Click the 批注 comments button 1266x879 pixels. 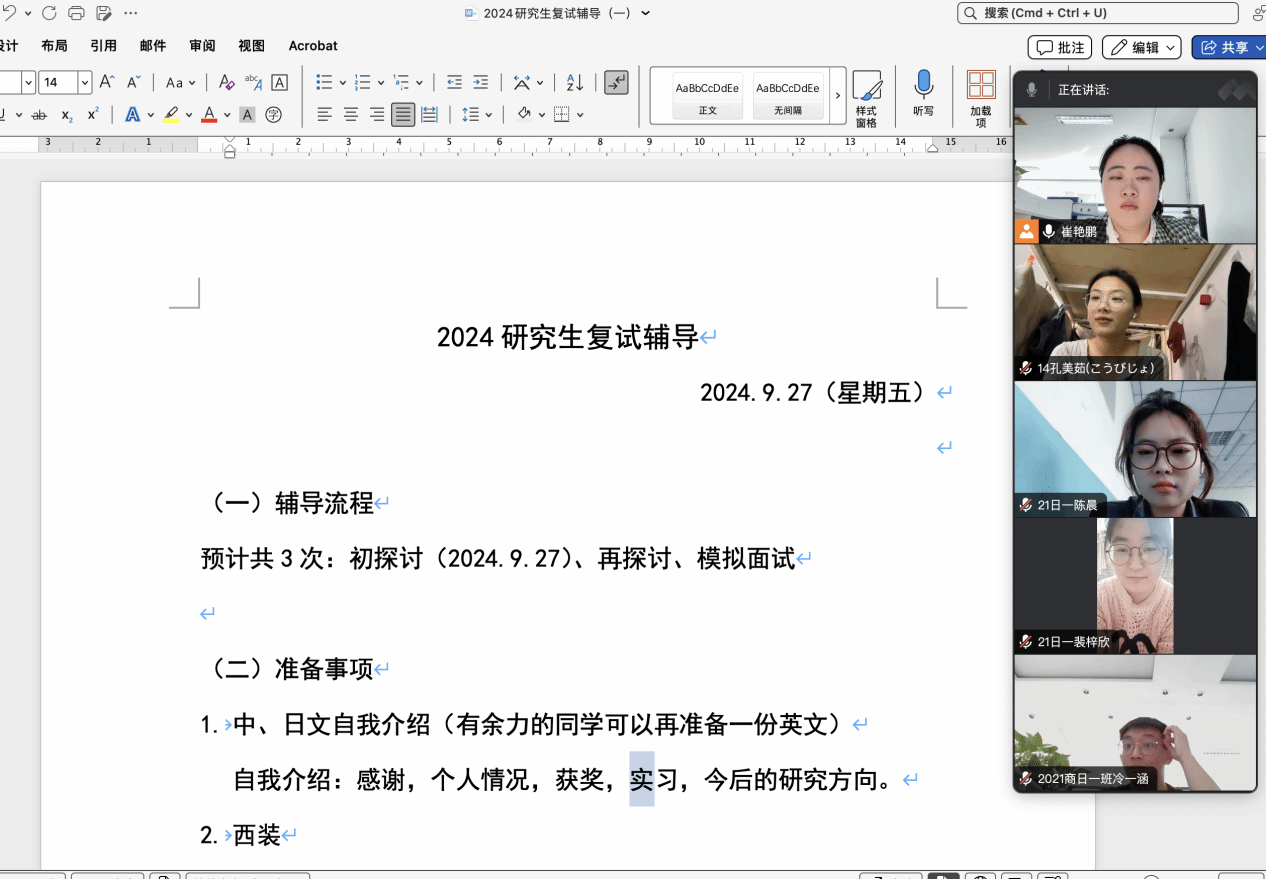coord(1060,47)
